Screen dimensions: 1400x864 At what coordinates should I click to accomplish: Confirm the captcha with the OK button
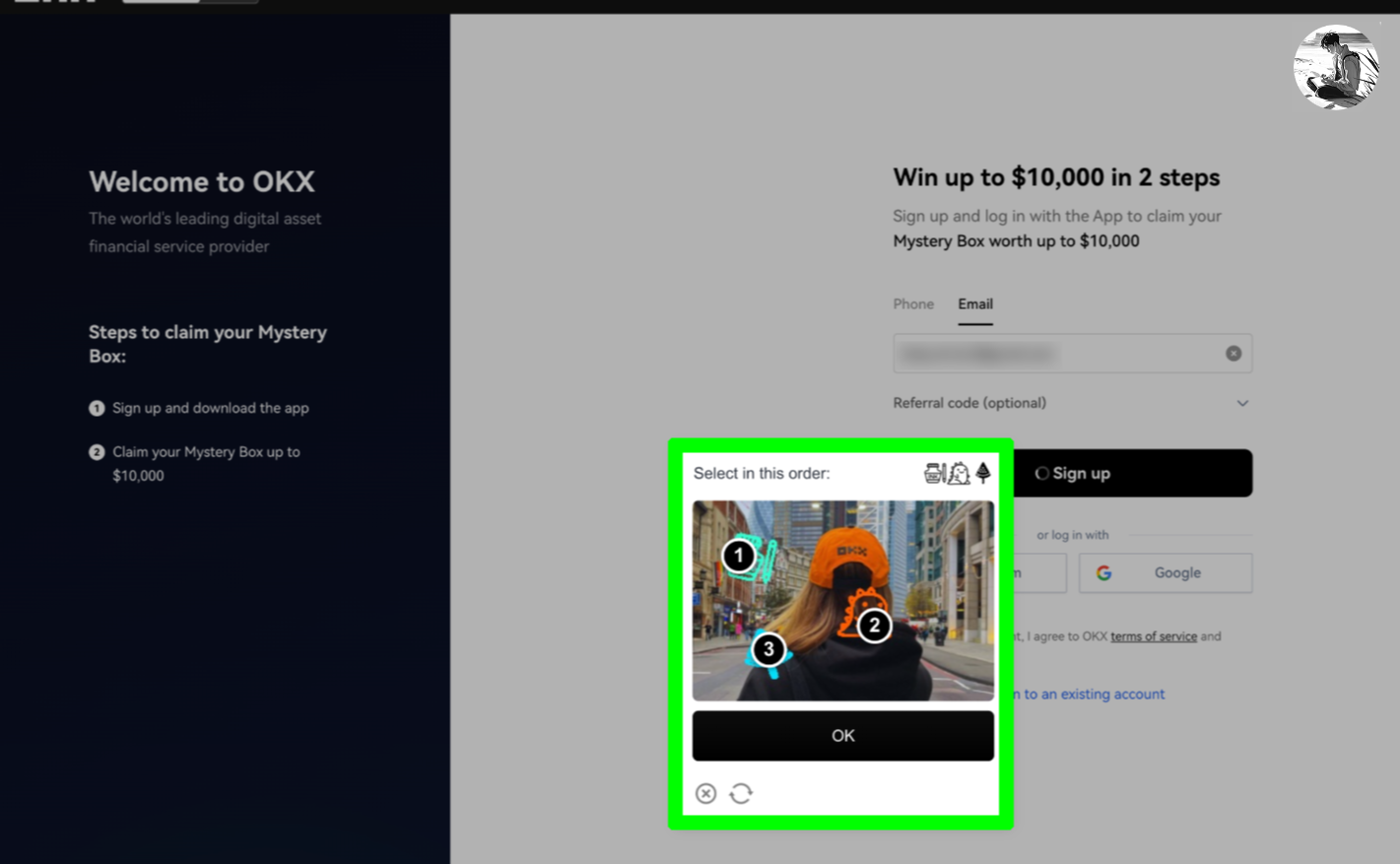[x=842, y=736]
